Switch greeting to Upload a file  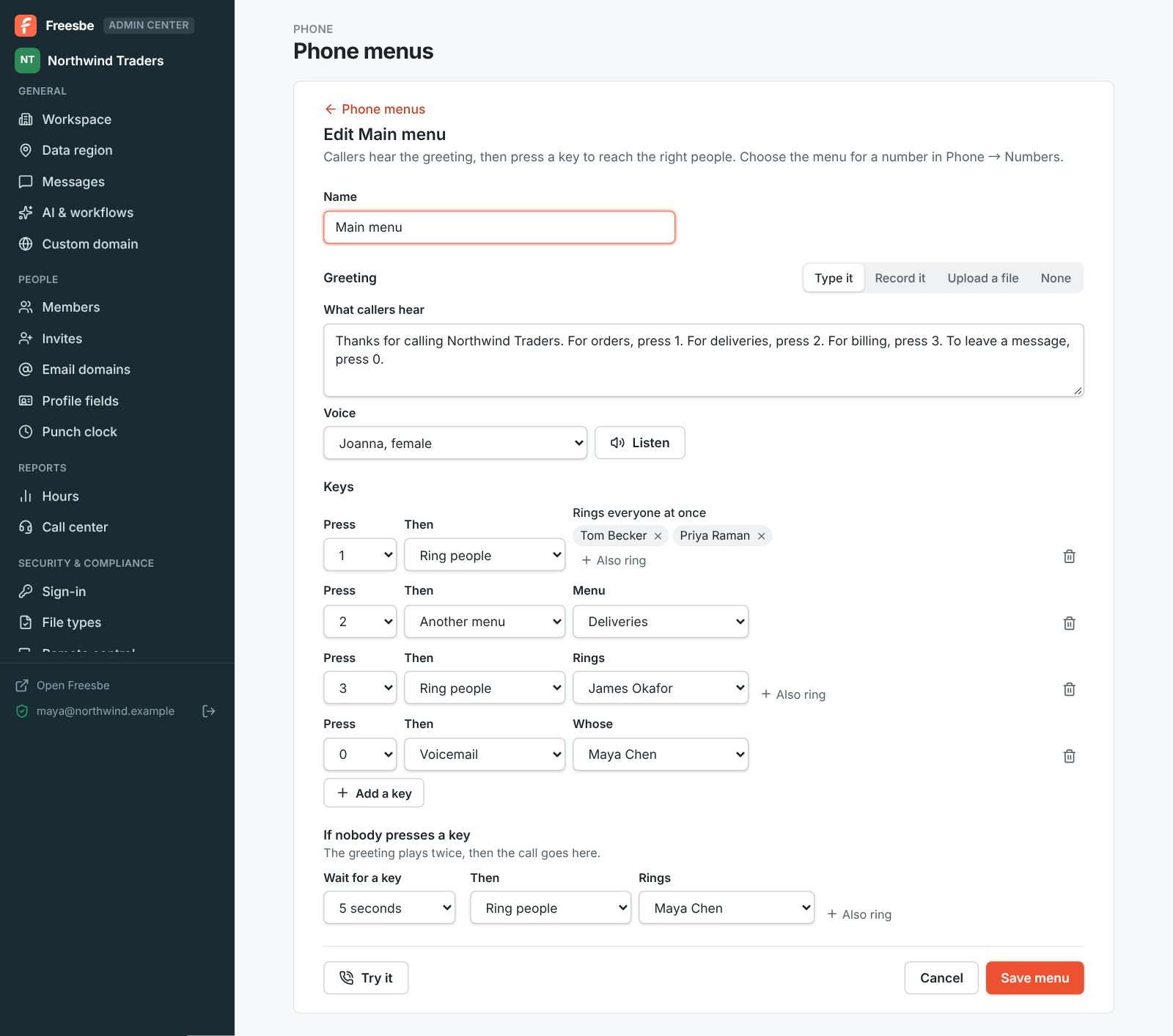coord(982,278)
